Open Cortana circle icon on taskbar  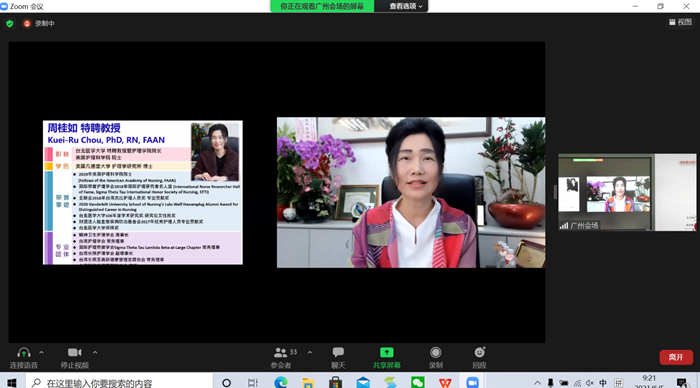[x=226, y=383]
